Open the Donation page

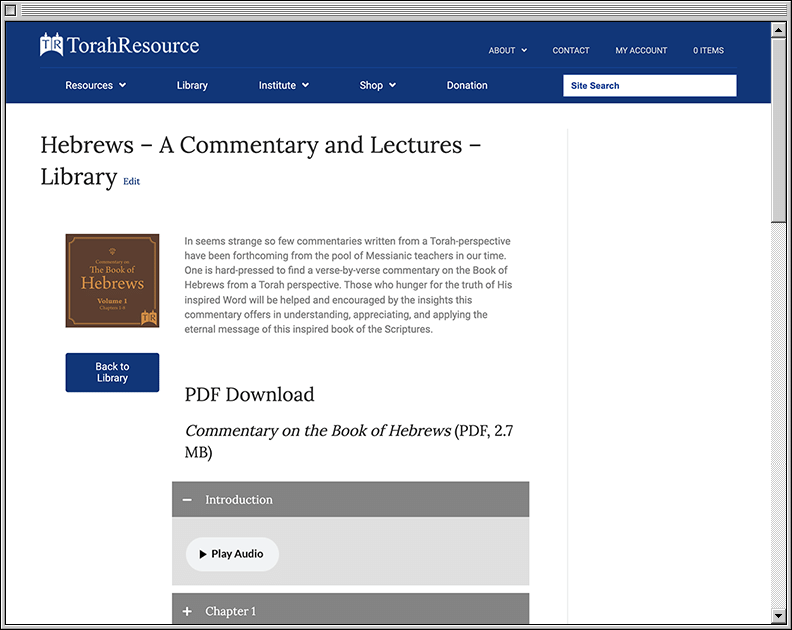point(467,85)
